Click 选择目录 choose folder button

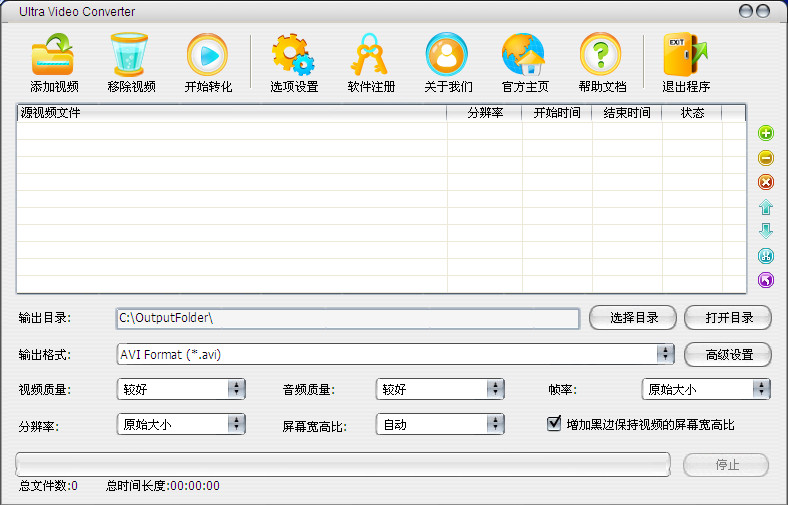pos(633,318)
